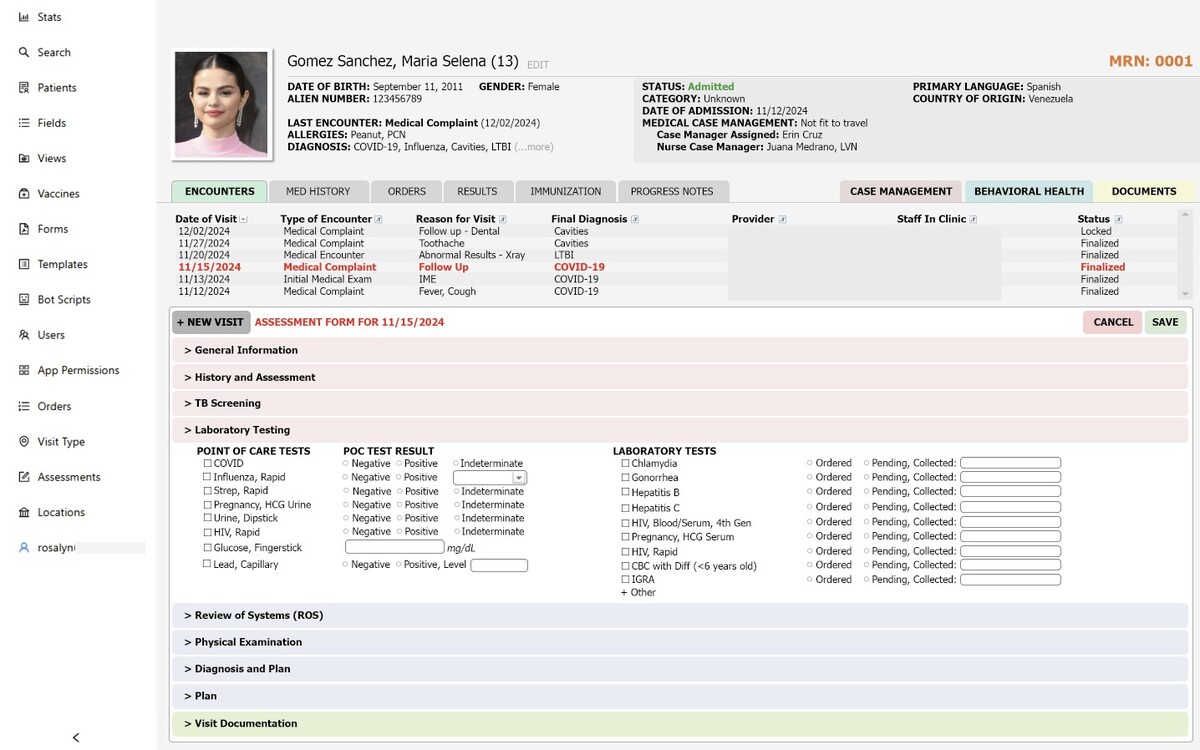The height and width of the screenshot is (750, 1200).
Task: Tick the Strep, Rapid checkbox
Action: click(x=207, y=491)
